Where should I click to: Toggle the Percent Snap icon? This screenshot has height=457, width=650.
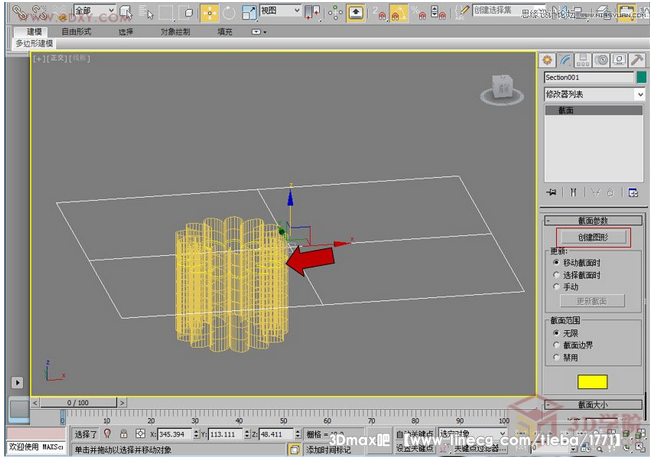pyautogui.click(x=419, y=13)
